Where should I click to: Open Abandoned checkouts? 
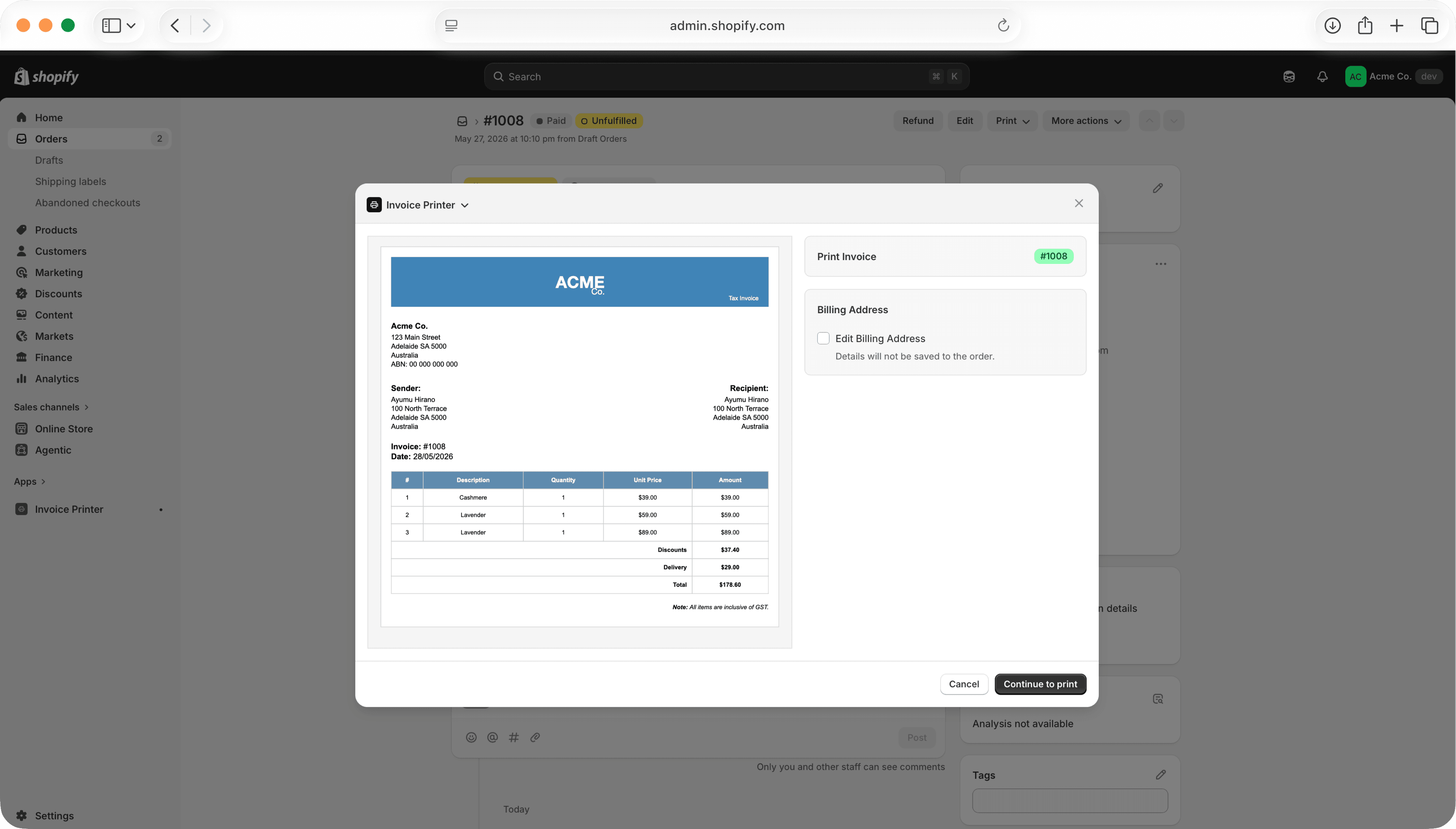pos(88,203)
